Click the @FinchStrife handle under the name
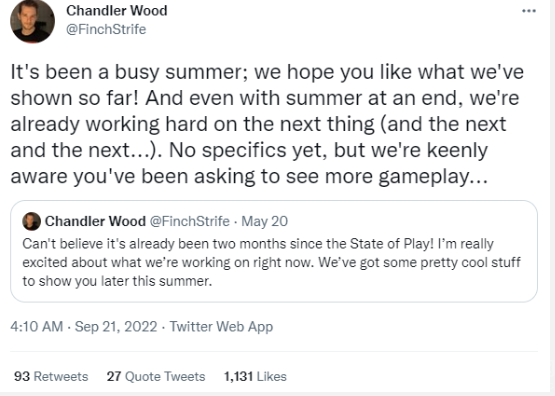This screenshot has height=396, width=555. coord(106,29)
